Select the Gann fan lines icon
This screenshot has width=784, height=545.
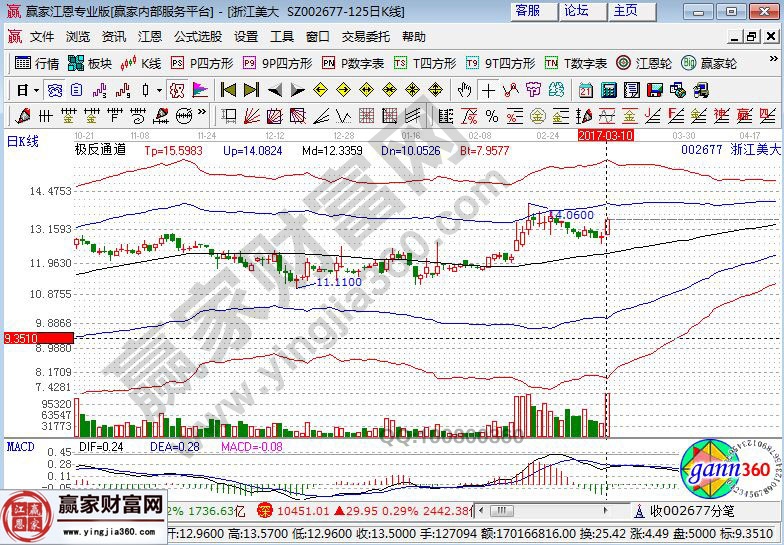coord(252,116)
